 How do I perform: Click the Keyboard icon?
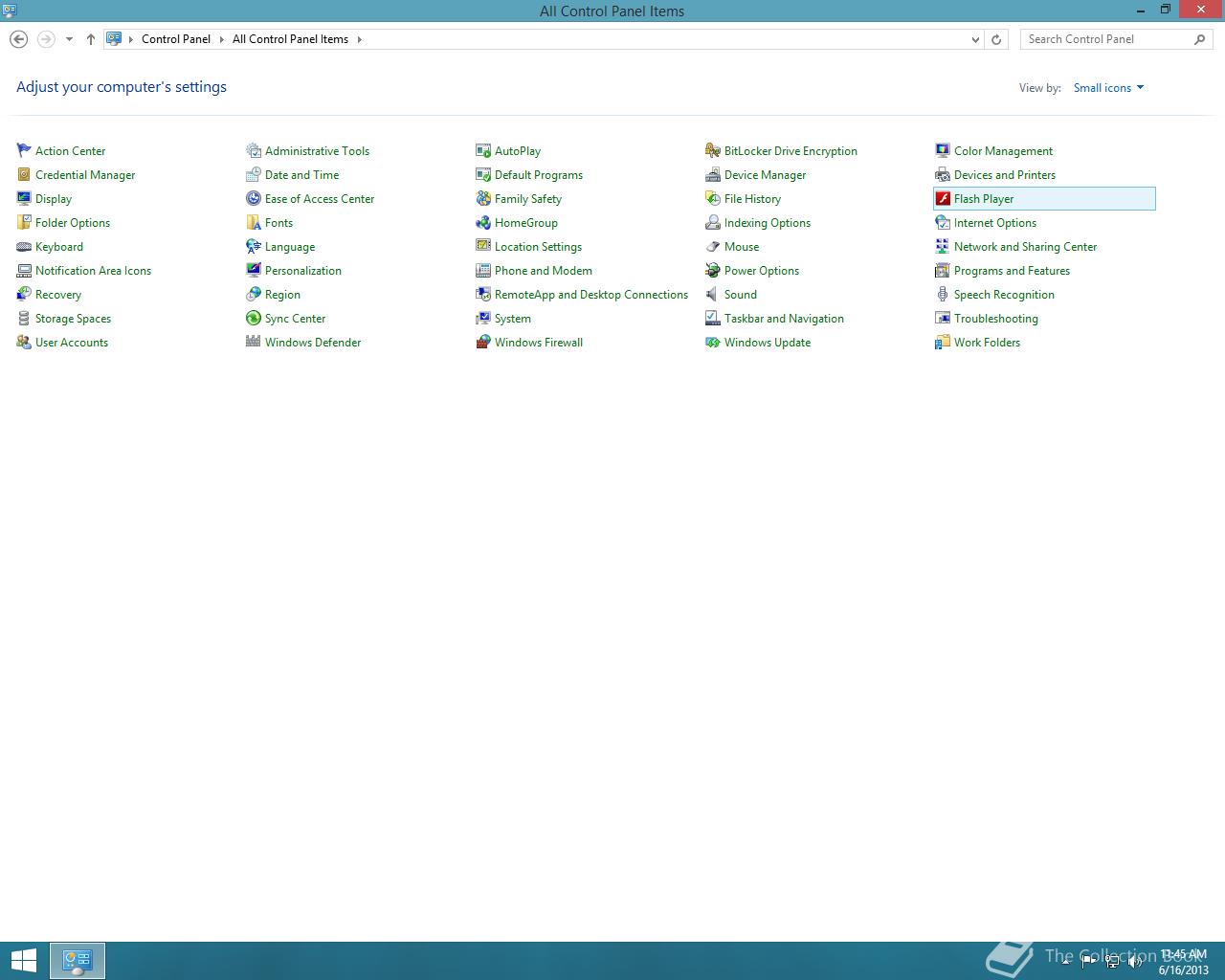[24, 246]
